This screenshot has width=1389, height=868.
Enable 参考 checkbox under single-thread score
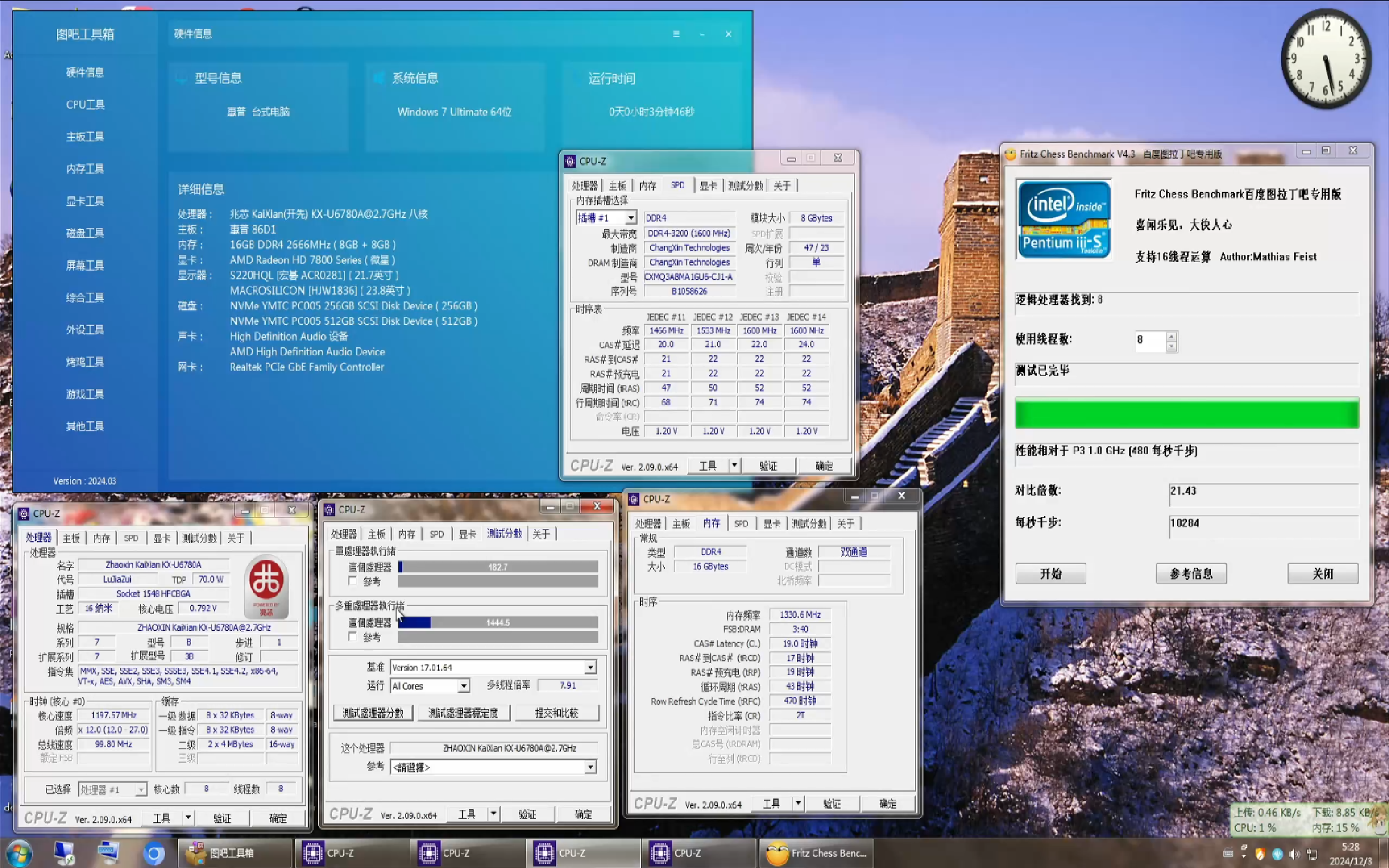tap(353, 582)
